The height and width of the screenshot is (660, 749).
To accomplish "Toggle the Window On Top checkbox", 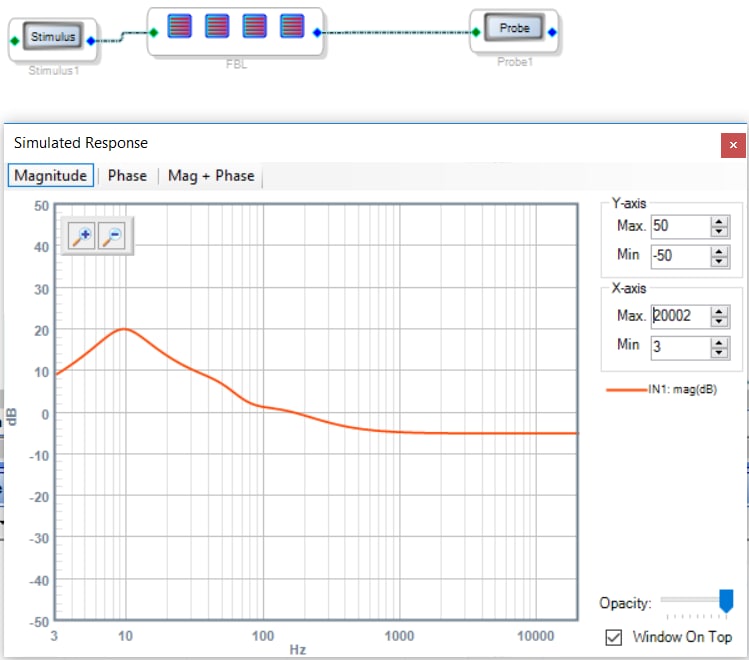I will tap(613, 637).
